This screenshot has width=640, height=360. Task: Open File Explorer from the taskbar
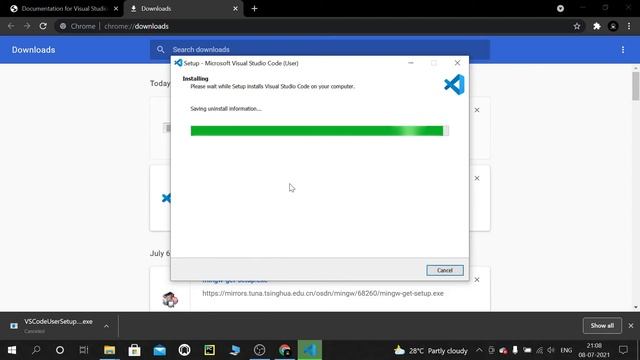point(109,350)
